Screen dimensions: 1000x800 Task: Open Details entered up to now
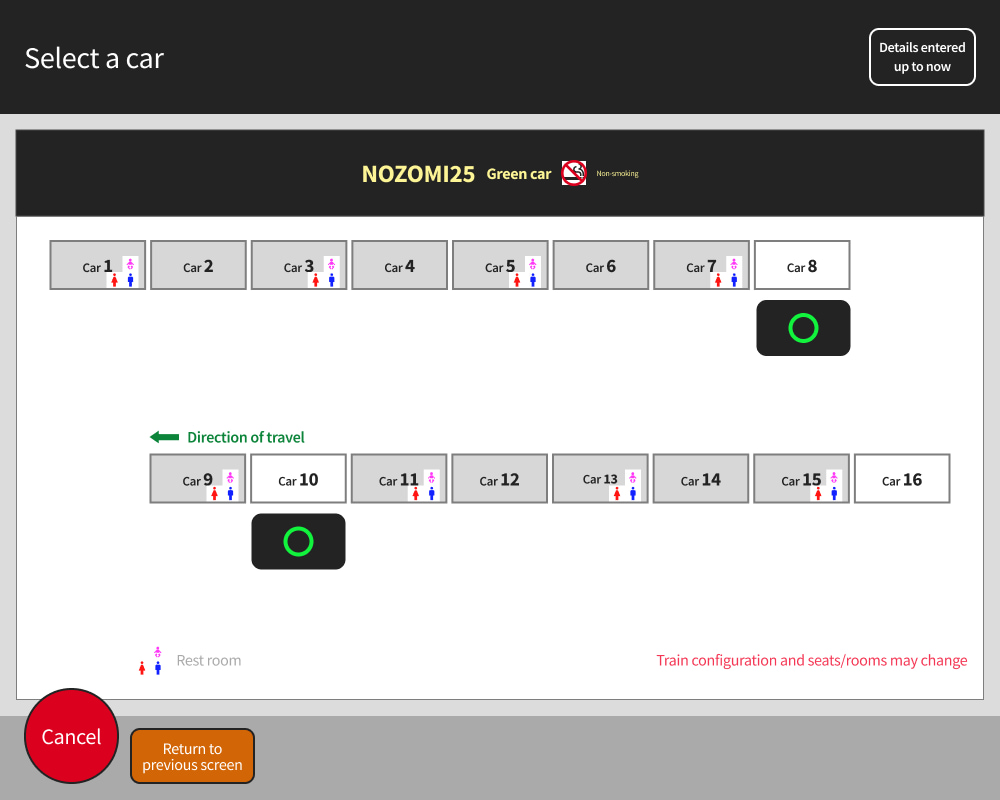[x=922, y=57]
